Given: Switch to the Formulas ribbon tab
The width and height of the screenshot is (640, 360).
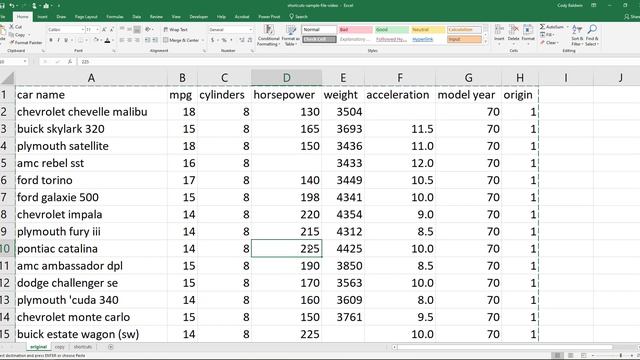Looking at the screenshot, I should [115, 17].
